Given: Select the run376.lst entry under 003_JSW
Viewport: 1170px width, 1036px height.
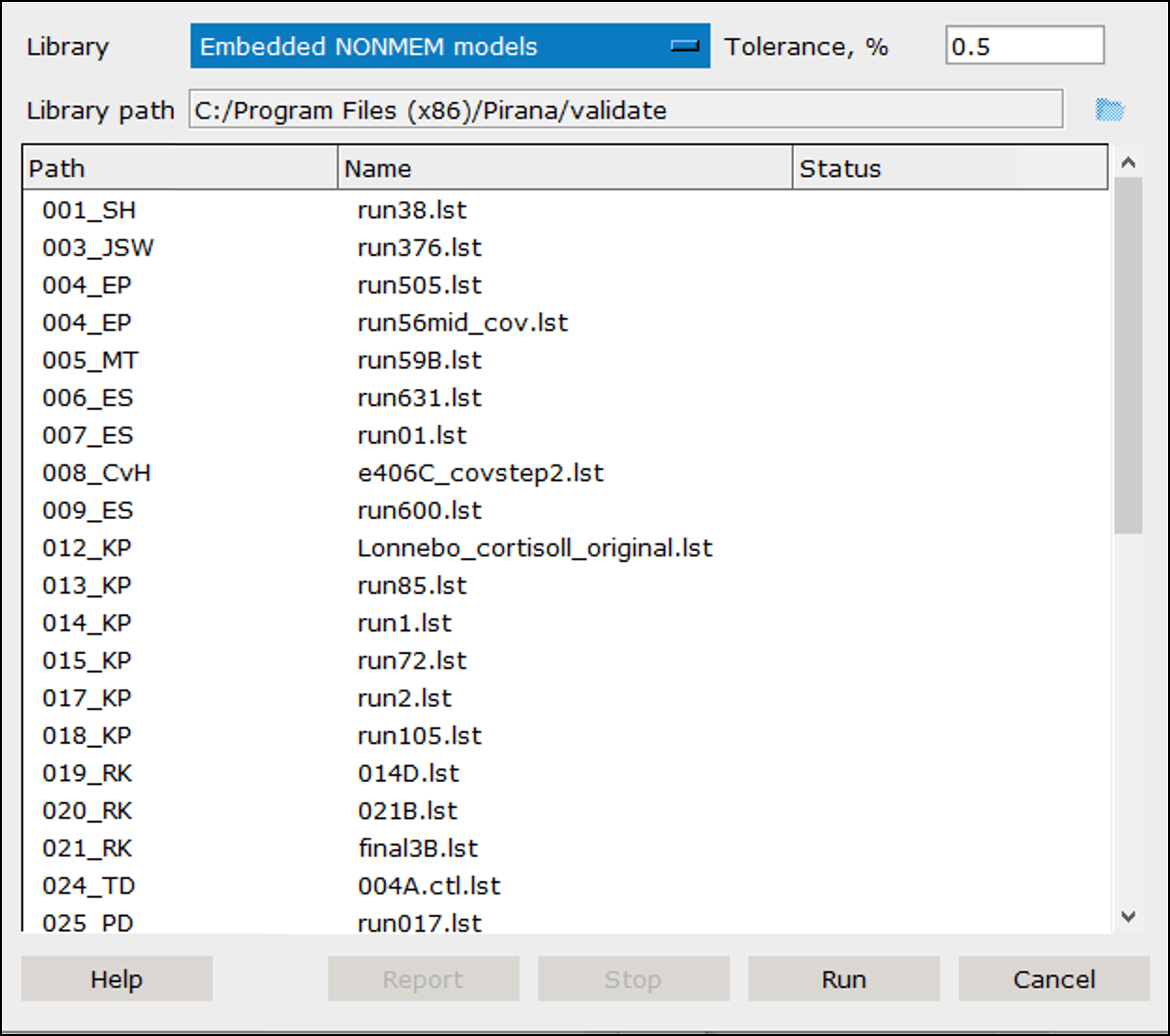Looking at the screenshot, I should [x=419, y=247].
